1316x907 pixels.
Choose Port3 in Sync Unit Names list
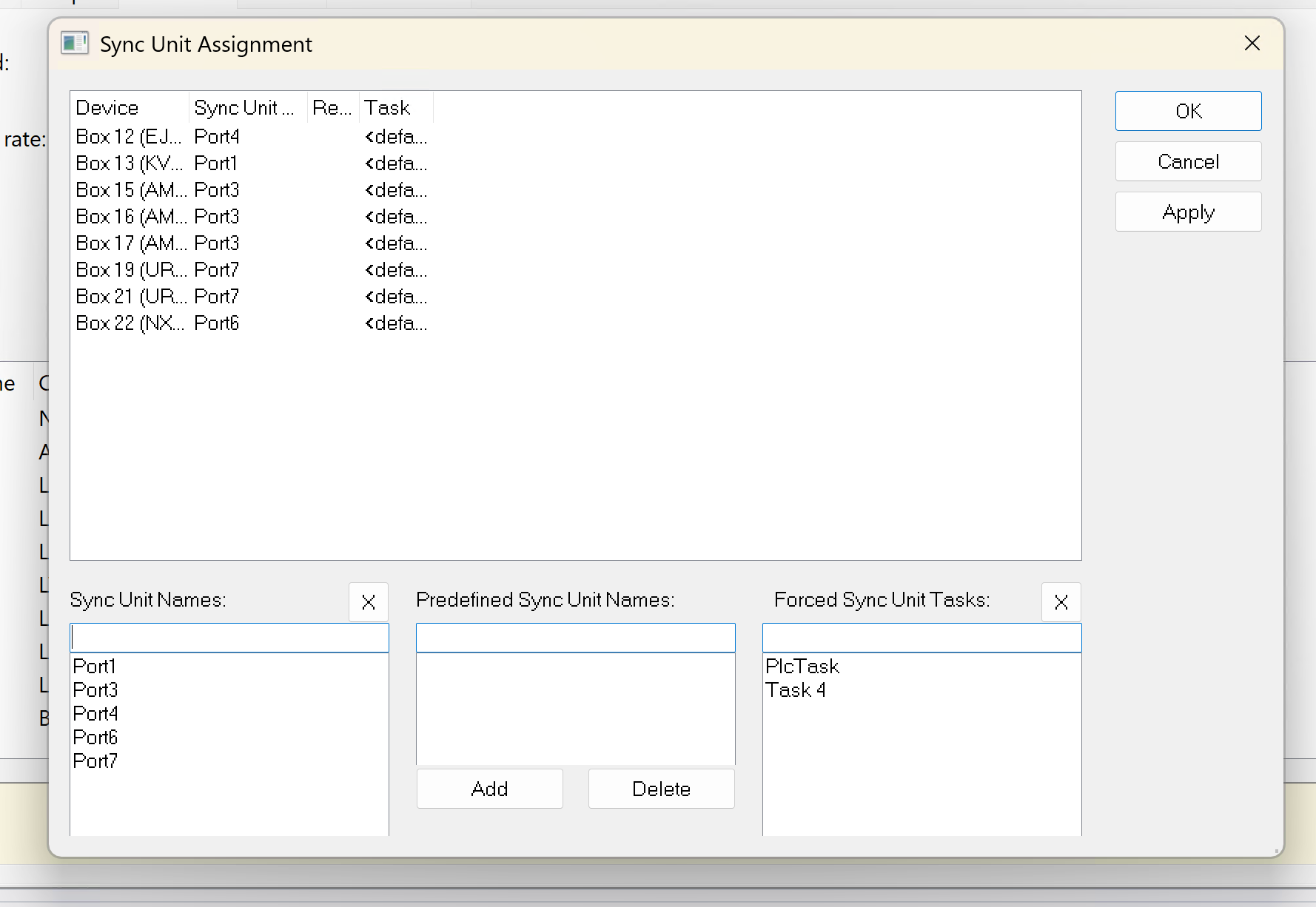[x=95, y=690]
